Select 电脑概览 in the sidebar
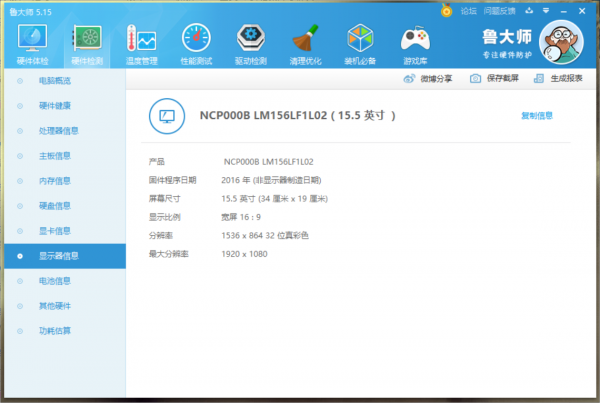The width and height of the screenshot is (600, 403). (65, 81)
